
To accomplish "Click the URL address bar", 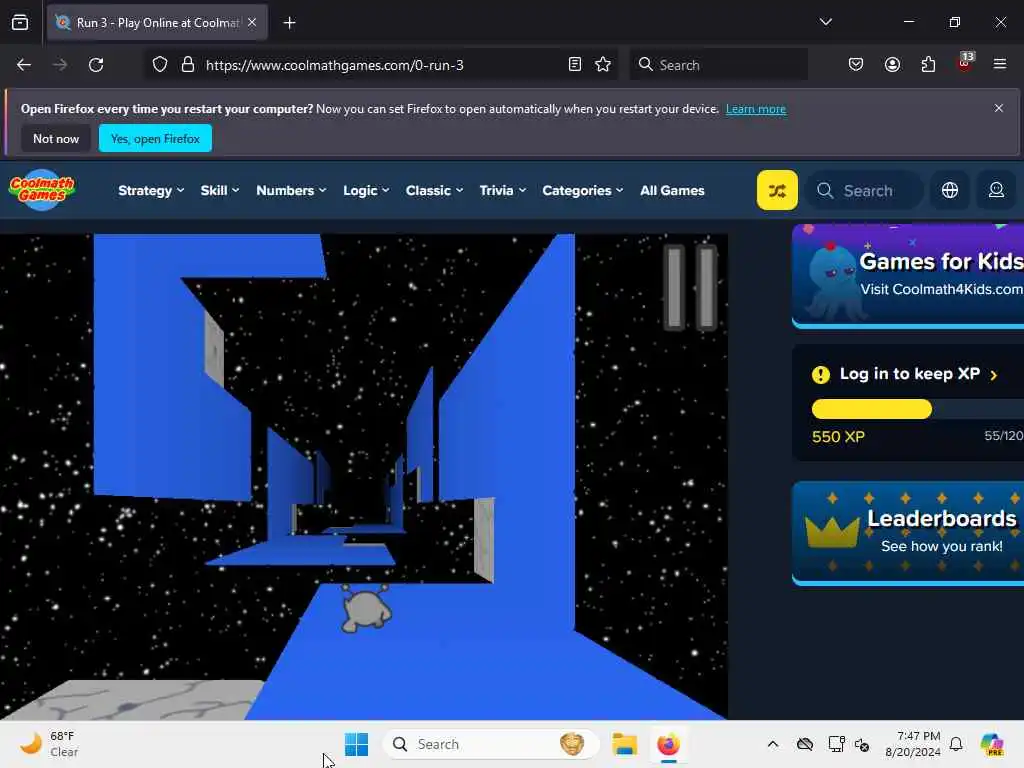I will tap(382, 65).
